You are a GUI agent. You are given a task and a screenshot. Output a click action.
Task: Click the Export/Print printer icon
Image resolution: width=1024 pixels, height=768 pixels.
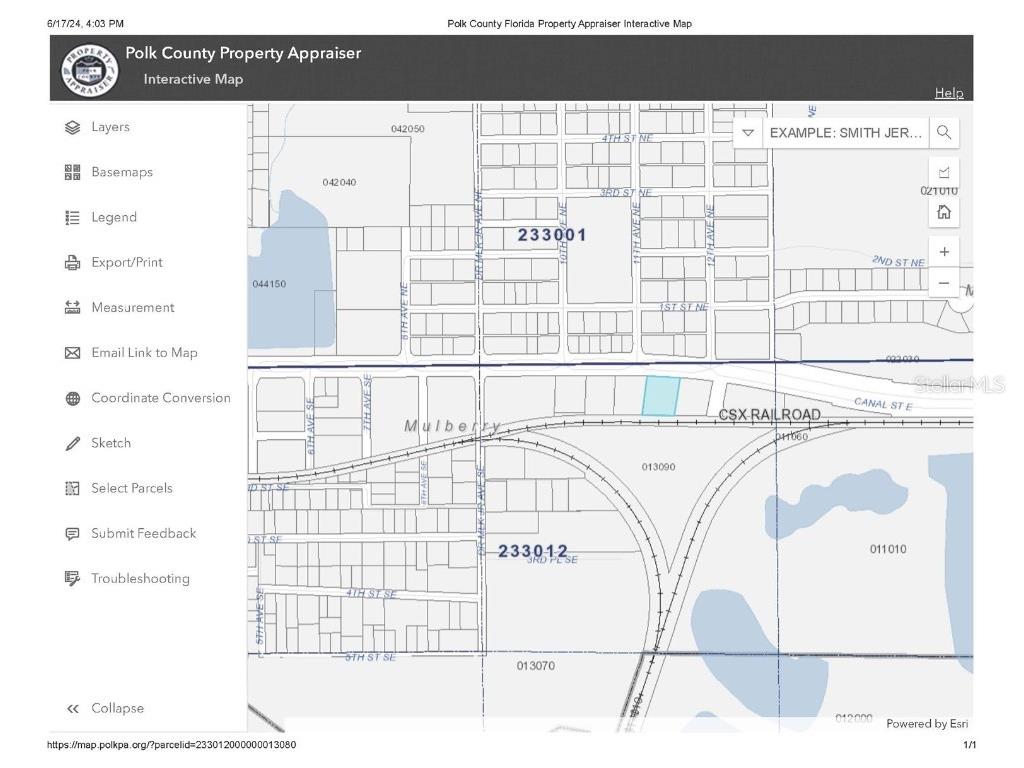pos(72,263)
